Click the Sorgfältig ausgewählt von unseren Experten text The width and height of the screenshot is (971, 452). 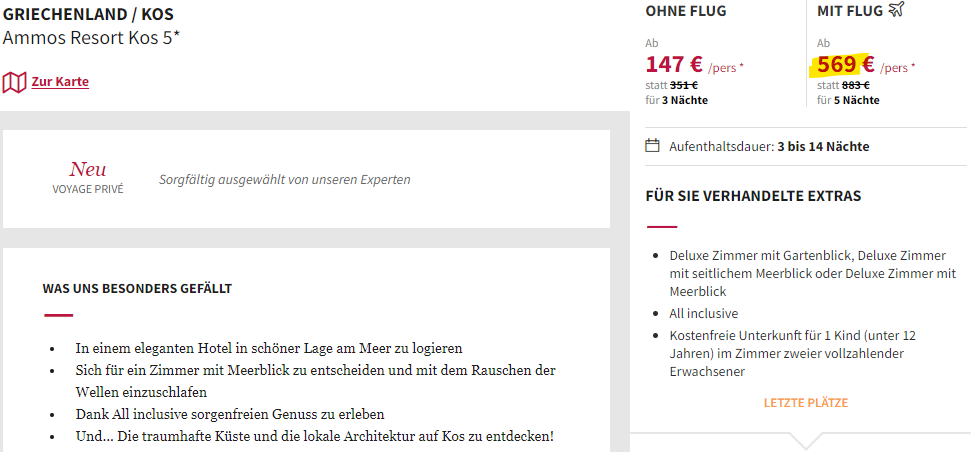click(285, 180)
